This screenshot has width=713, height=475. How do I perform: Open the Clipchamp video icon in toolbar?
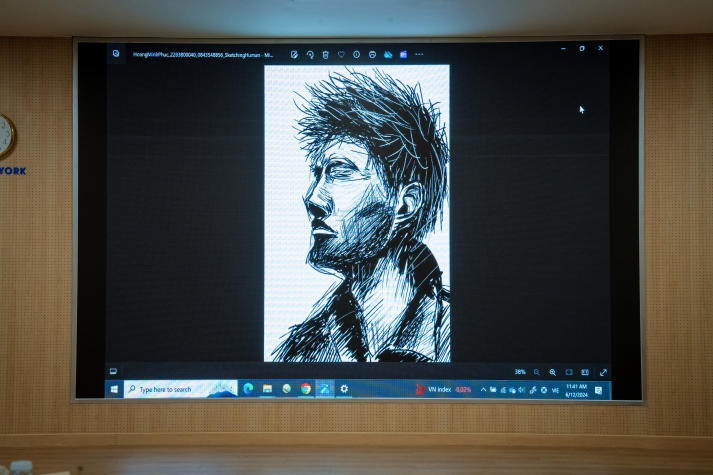point(403,55)
